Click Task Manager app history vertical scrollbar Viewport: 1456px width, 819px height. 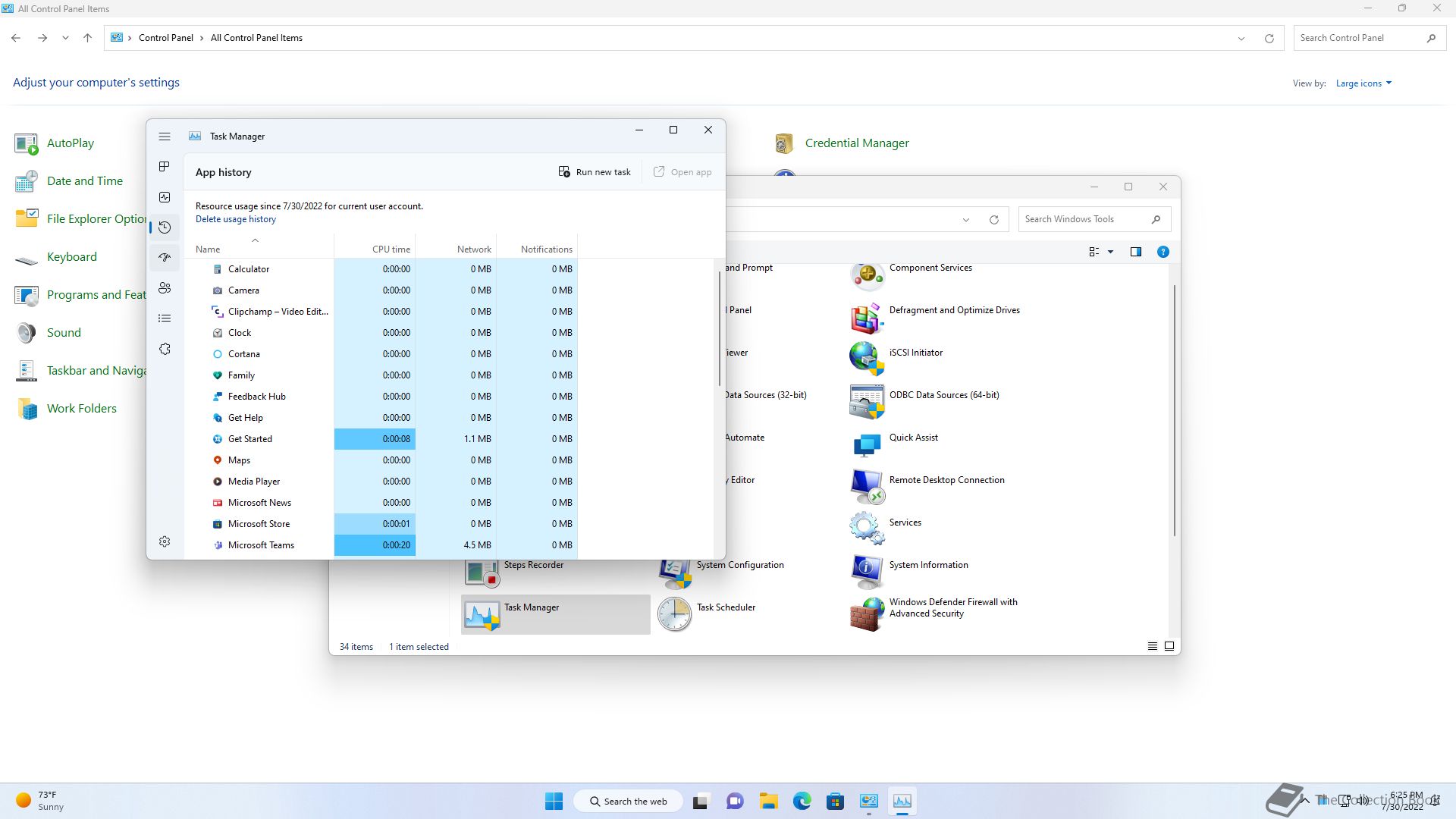click(x=719, y=328)
